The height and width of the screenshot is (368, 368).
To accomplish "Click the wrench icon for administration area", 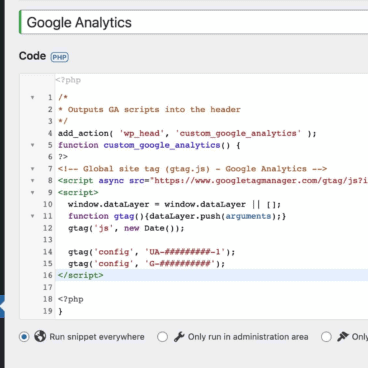I will coord(179,337).
